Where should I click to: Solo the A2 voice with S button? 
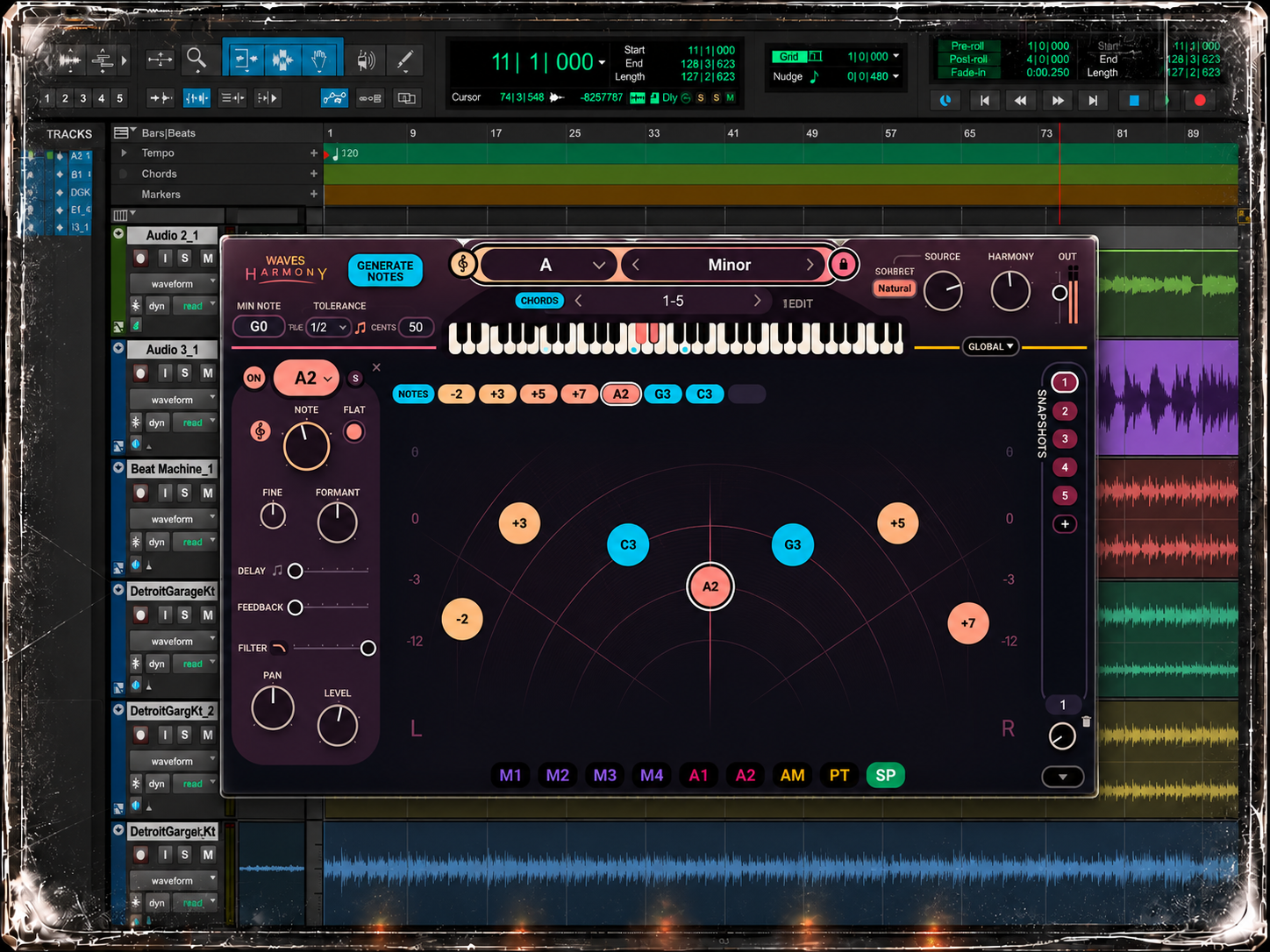(355, 378)
